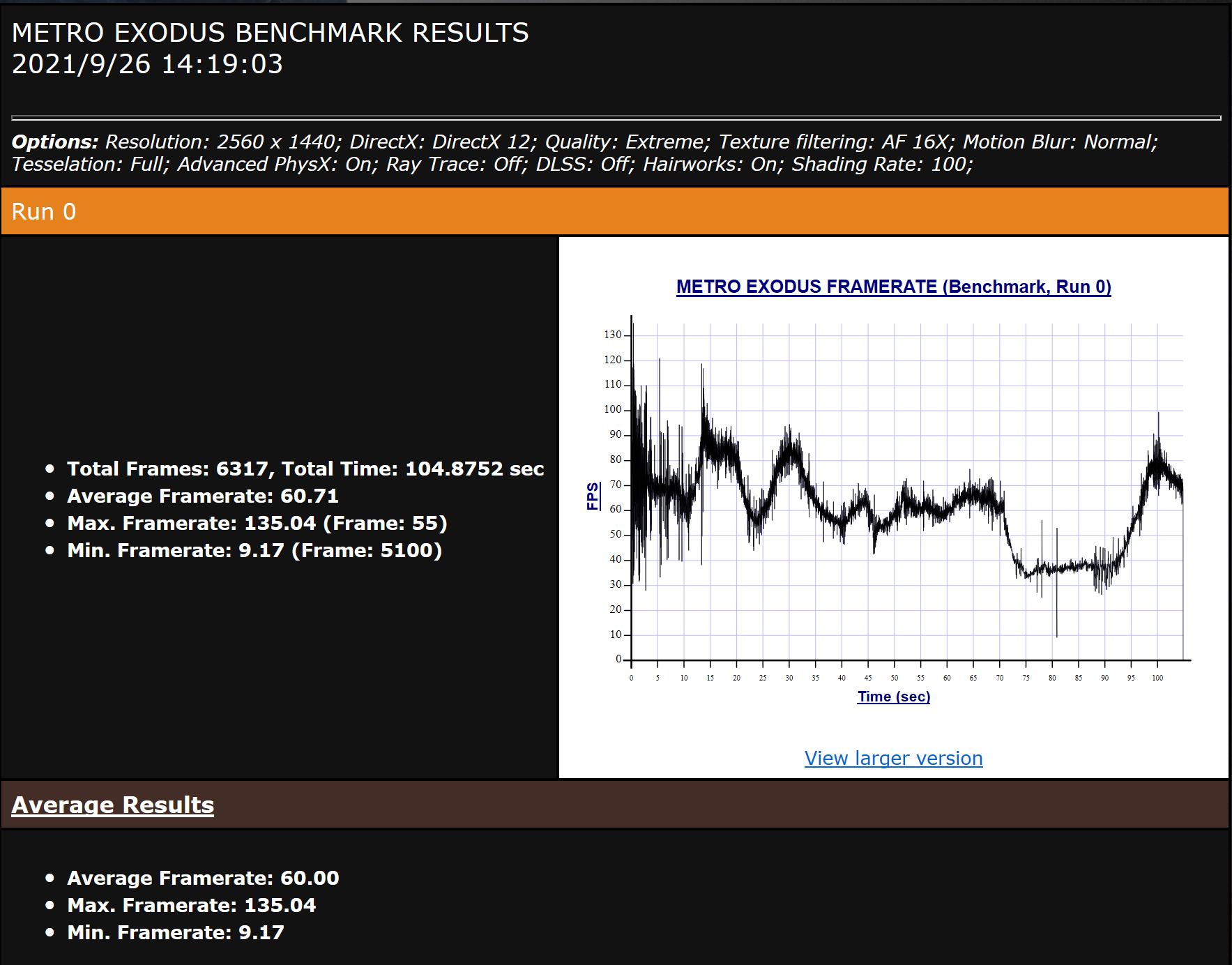The image size is (1232, 965).
Task: Select the Average Framerate: 60.71 line
Action: click(203, 496)
